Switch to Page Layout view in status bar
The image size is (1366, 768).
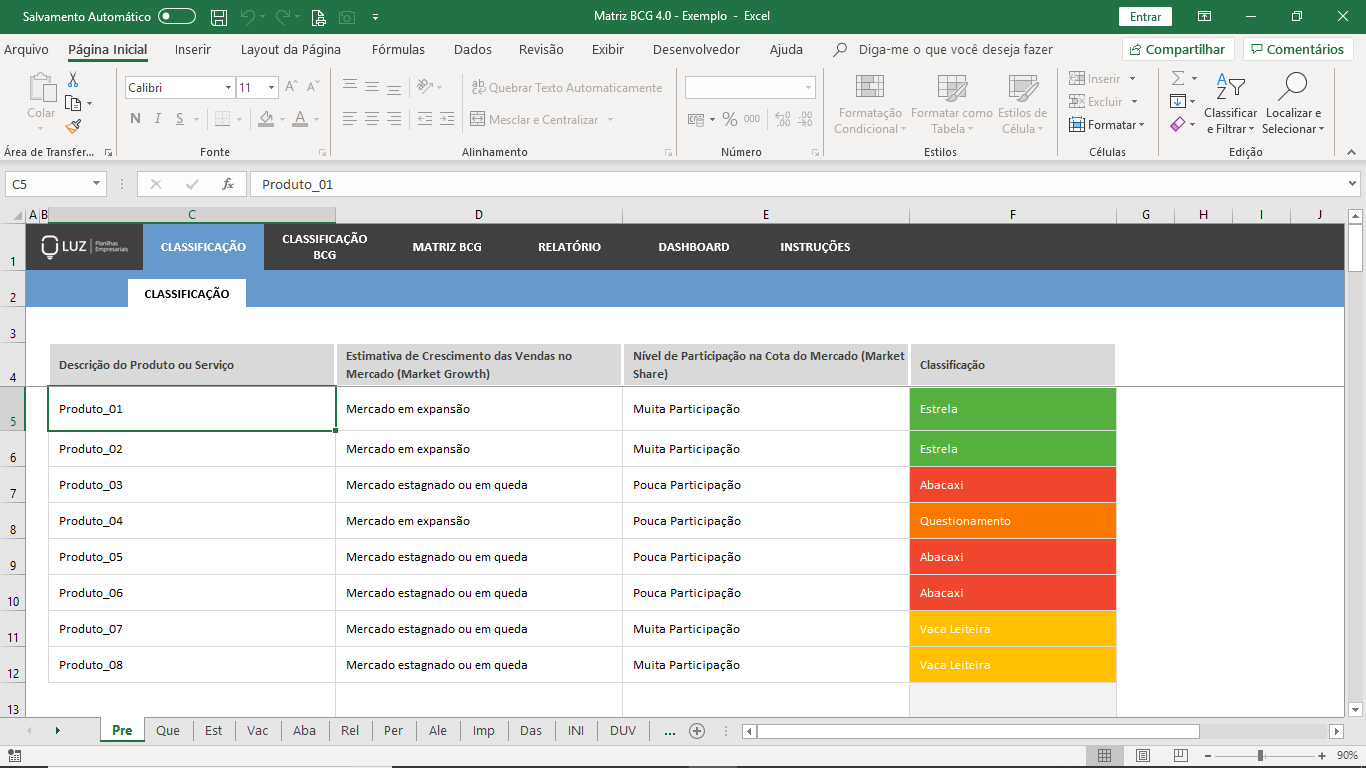[x=1143, y=755]
